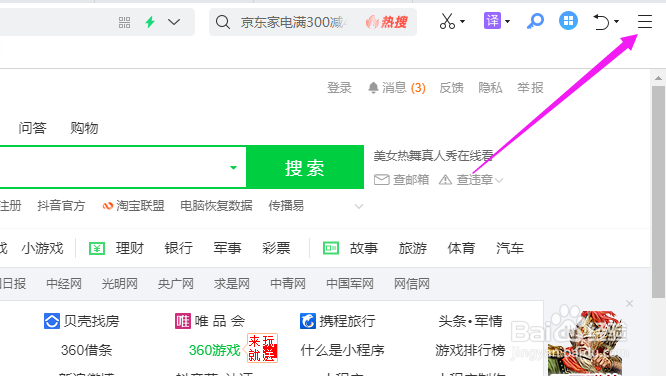Open the 银行 category

179,248
